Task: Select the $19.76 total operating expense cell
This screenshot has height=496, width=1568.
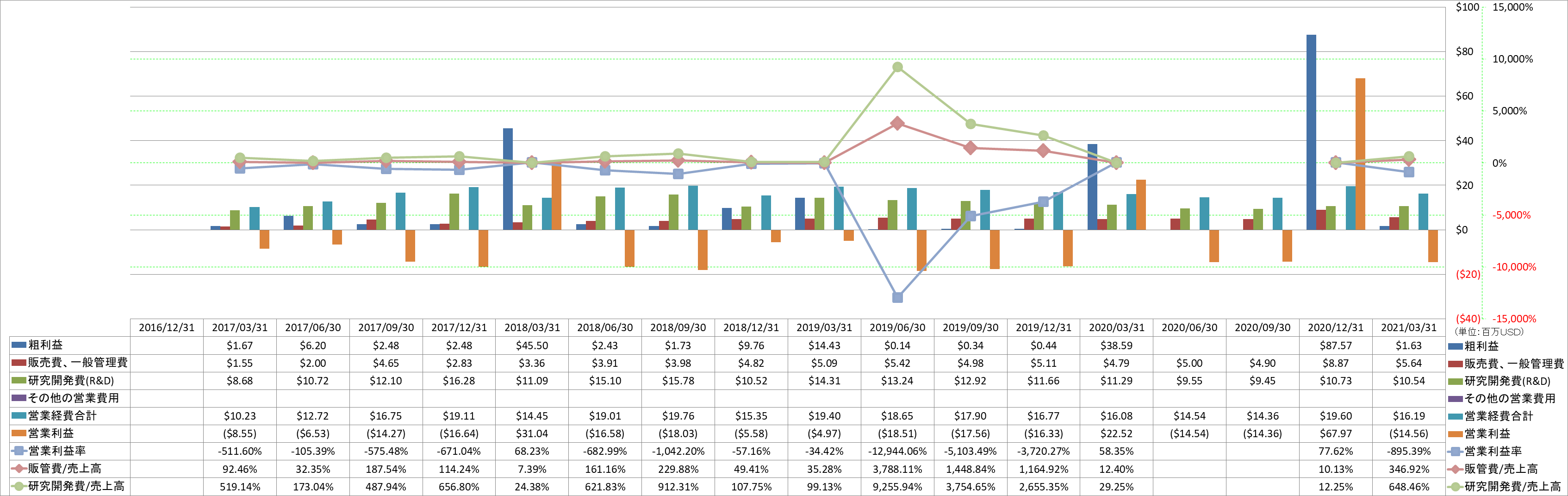Action: (678, 416)
